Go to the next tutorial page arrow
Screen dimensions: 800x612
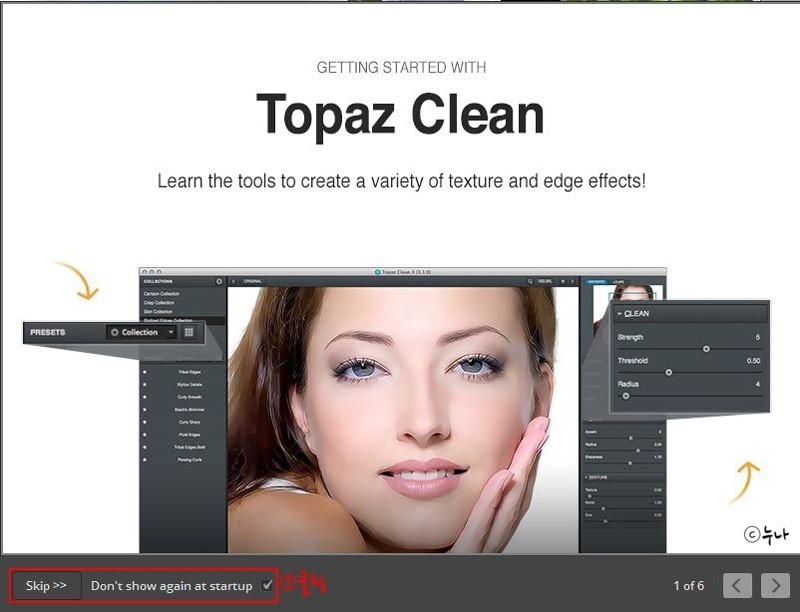(x=775, y=585)
